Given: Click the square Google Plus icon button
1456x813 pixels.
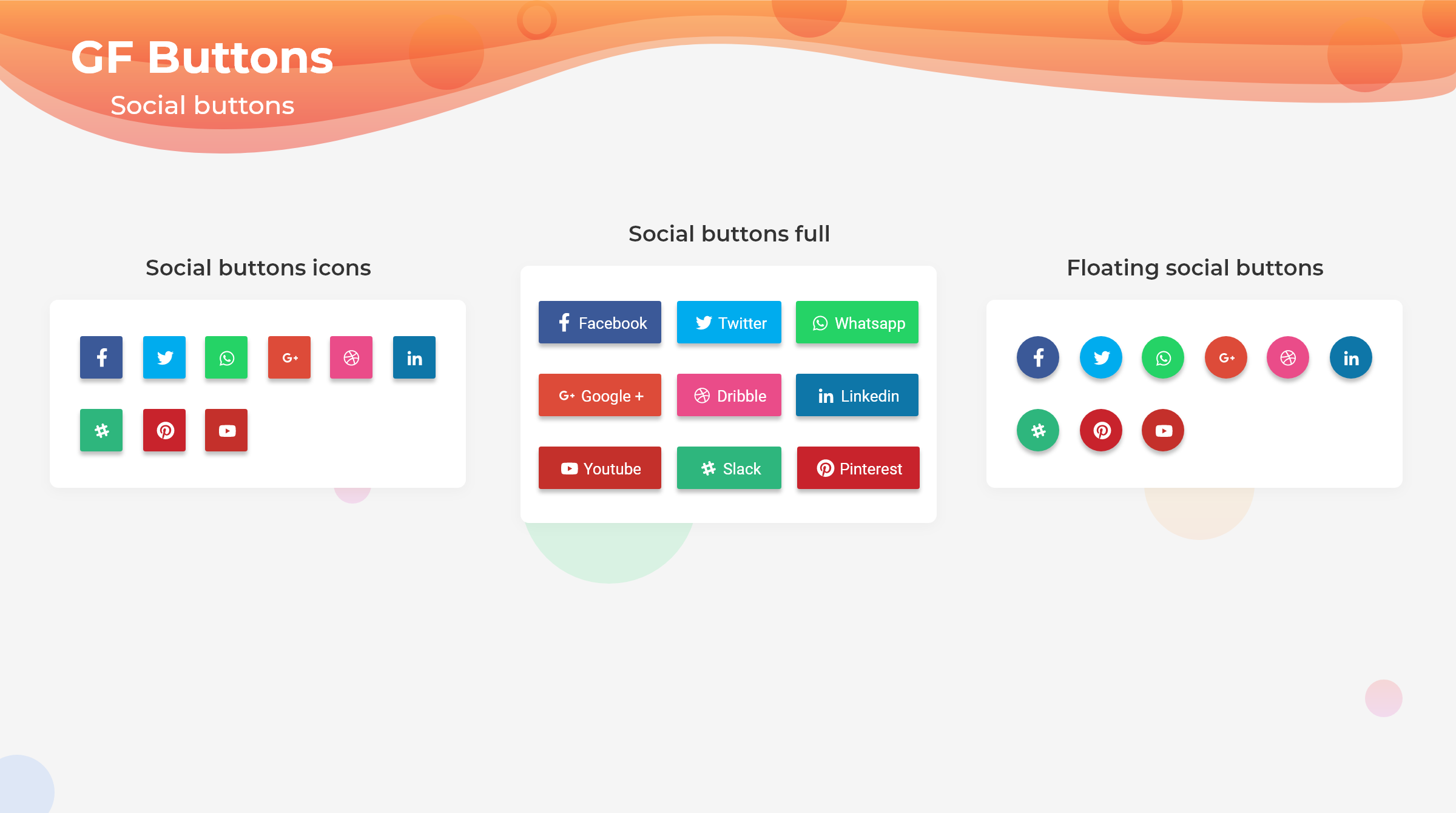Looking at the screenshot, I should coord(289,357).
